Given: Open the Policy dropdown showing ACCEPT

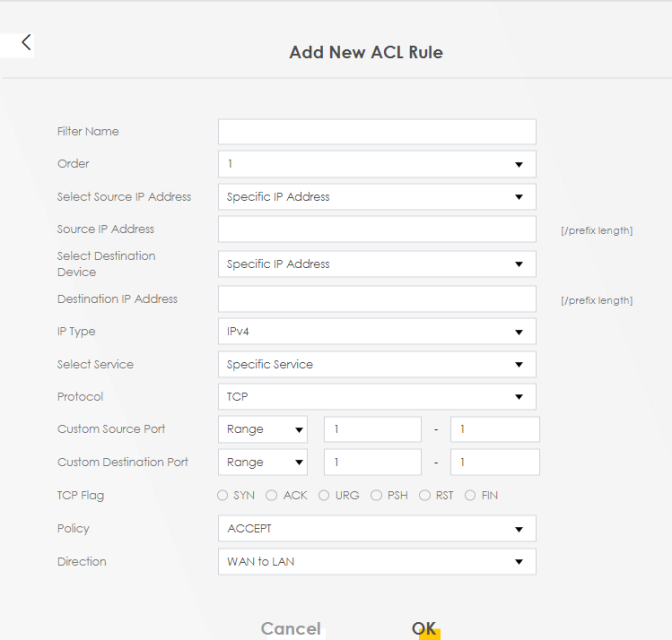Looking at the screenshot, I should [377, 528].
